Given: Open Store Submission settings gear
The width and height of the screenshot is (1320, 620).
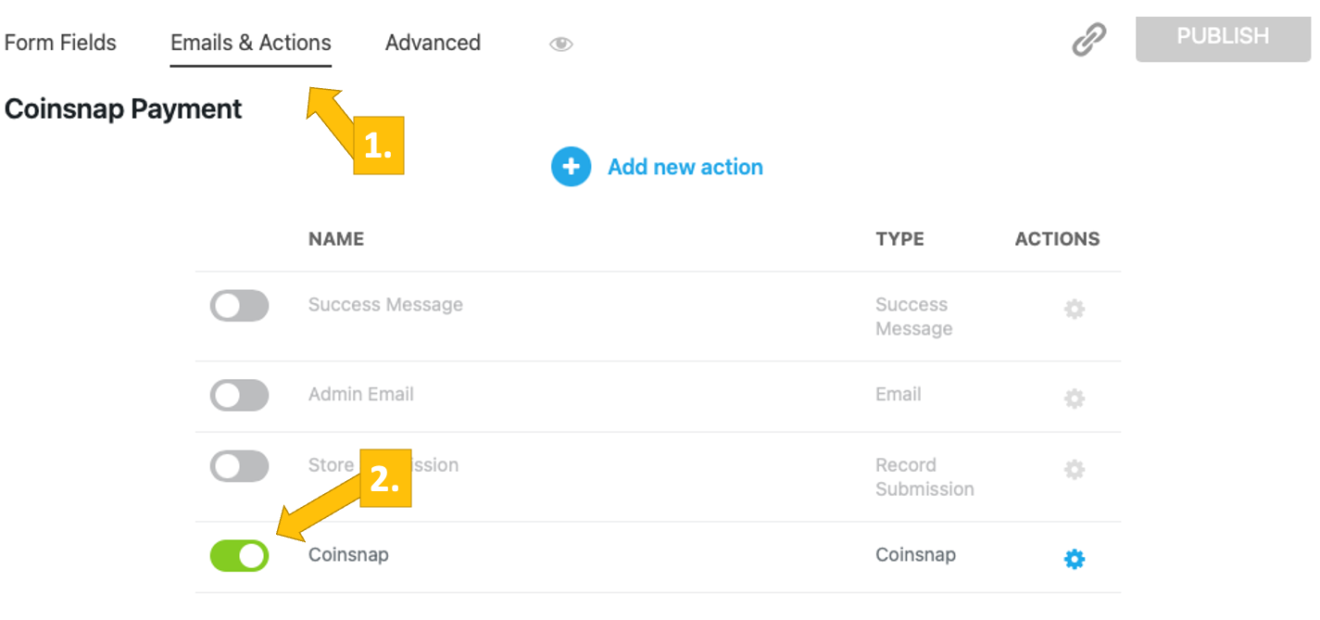Looking at the screenshot, I should tap(1074, 470).
